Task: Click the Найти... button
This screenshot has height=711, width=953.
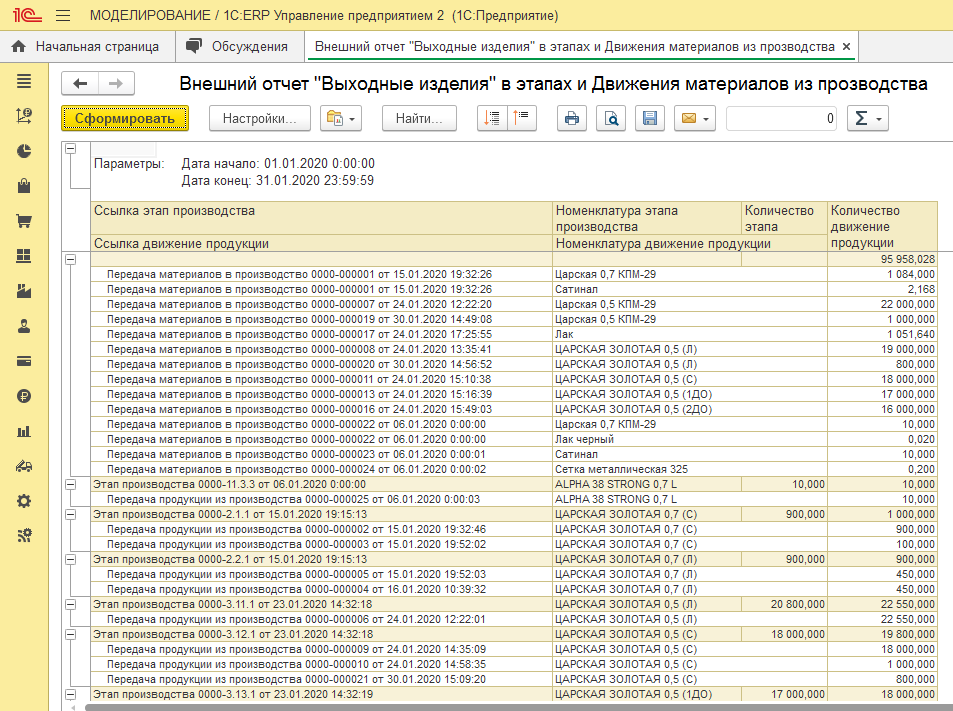Action: coord(419,118)
